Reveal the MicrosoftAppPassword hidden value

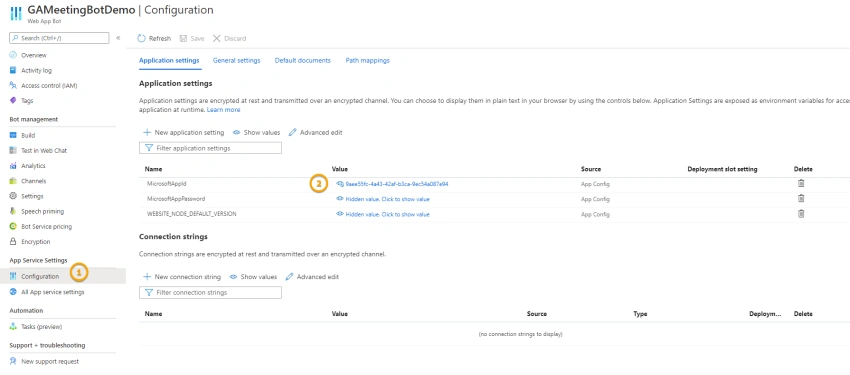coord(383,199)
